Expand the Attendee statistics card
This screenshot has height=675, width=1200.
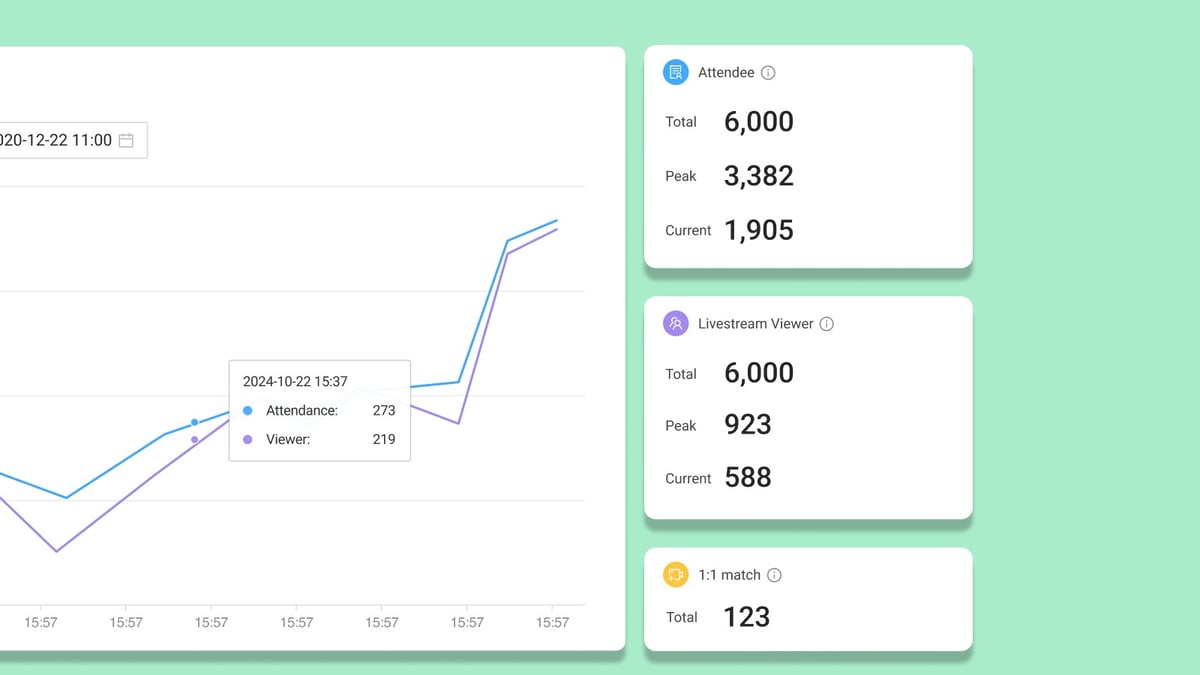pyautogui.click(x=808, y=156)
